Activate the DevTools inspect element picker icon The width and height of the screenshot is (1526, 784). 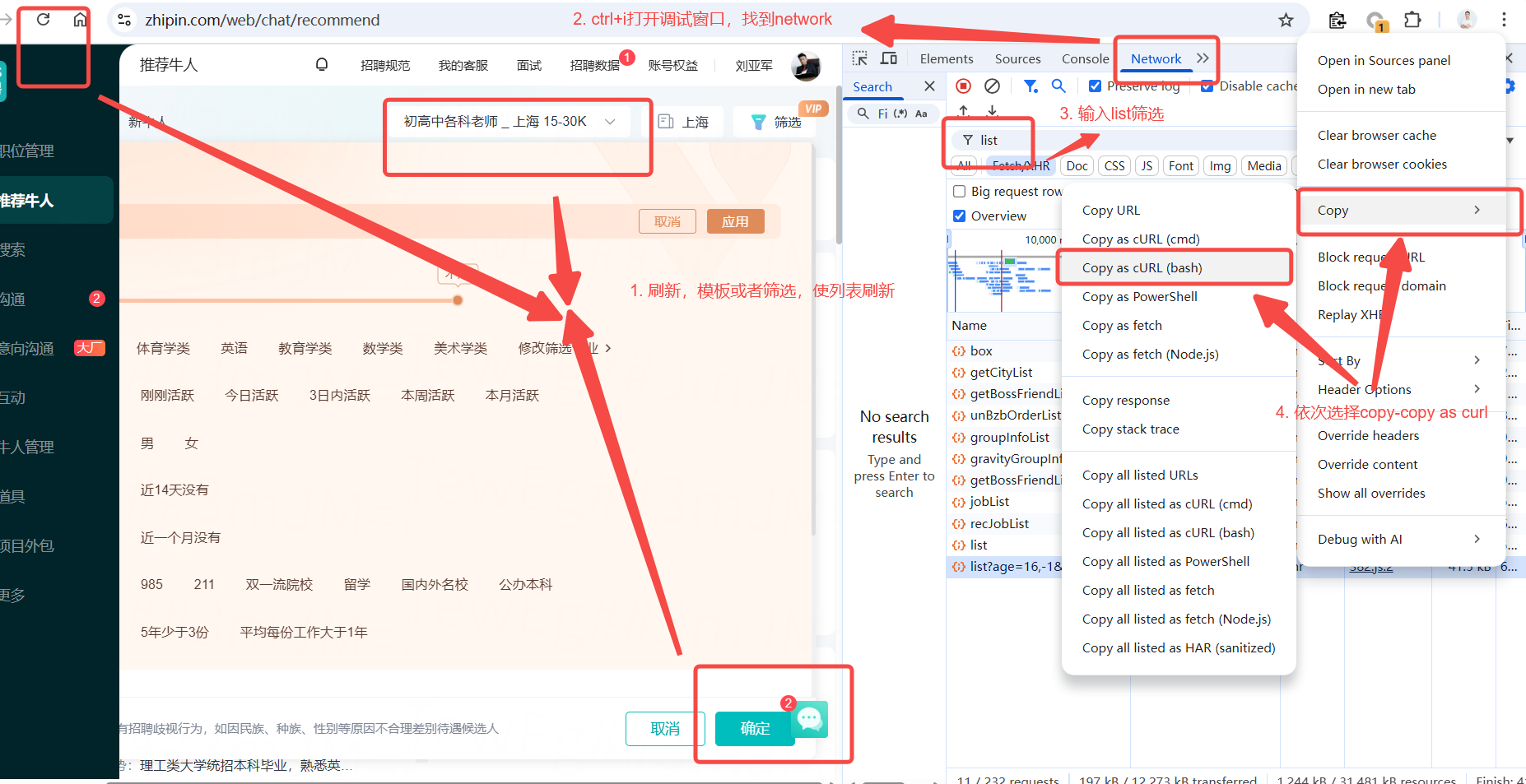[x=859, y=58]
